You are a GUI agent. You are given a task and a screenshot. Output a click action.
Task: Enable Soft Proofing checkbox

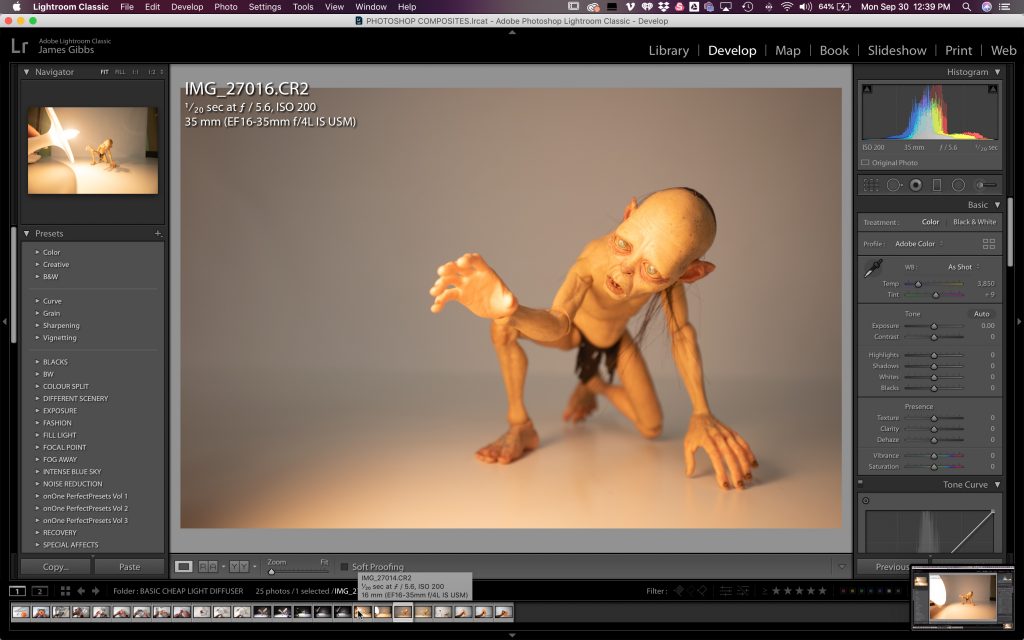(x=344, y=567)
